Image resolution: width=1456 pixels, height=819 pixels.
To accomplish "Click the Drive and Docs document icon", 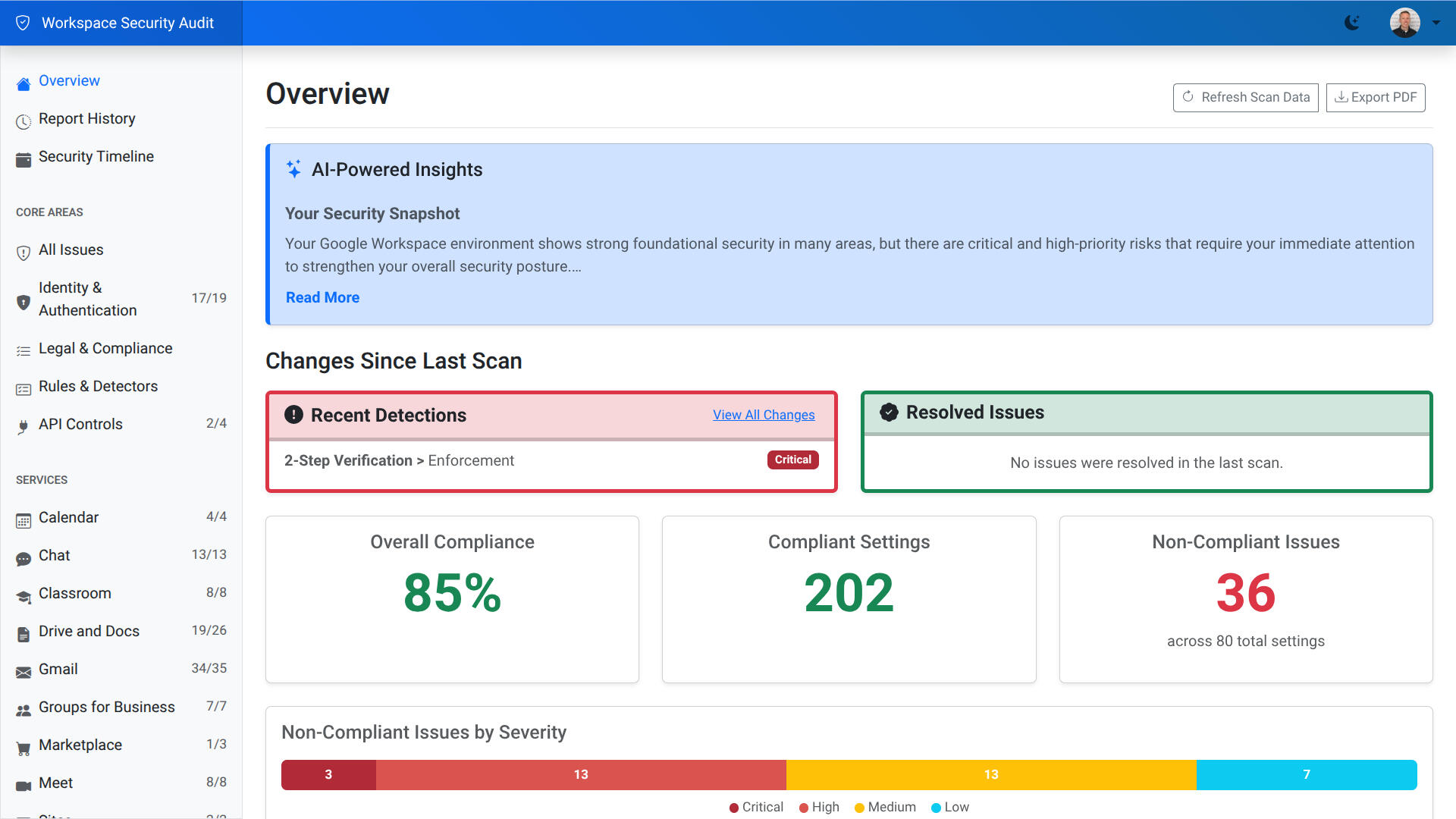I will point(22,631).
